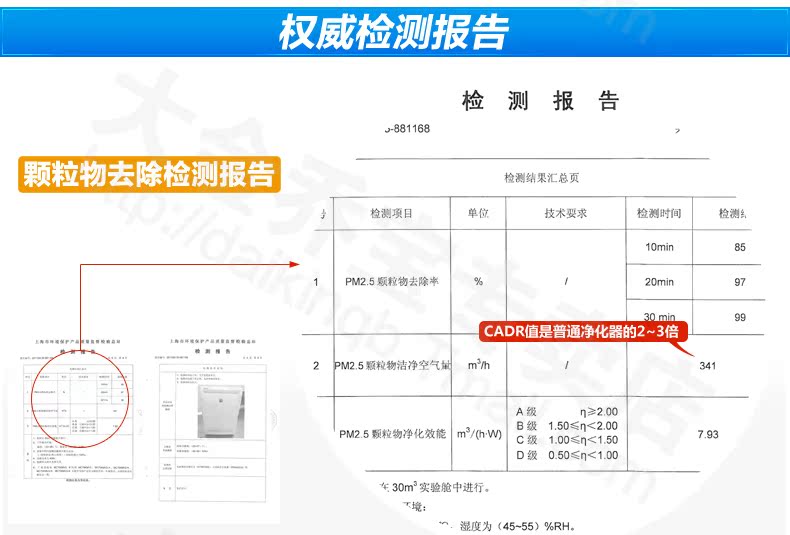Click the 检测时间 column header
Screen dimensions: 790x535
(659, 213)
